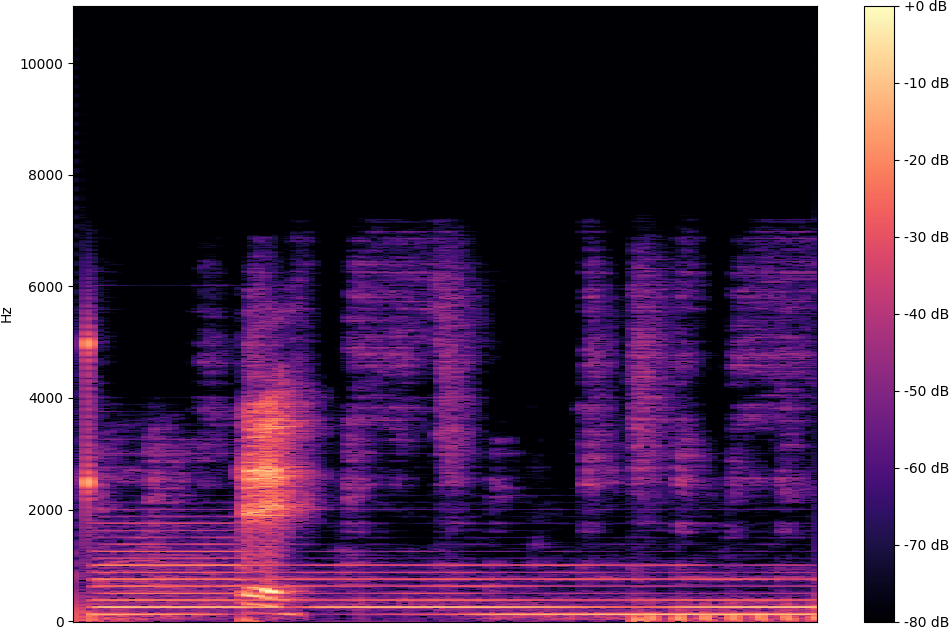Image resolution: width=949 pixels, height=630 pixels.
Task: Select the -10 dB colorbar label
Action: coord(926,84)
